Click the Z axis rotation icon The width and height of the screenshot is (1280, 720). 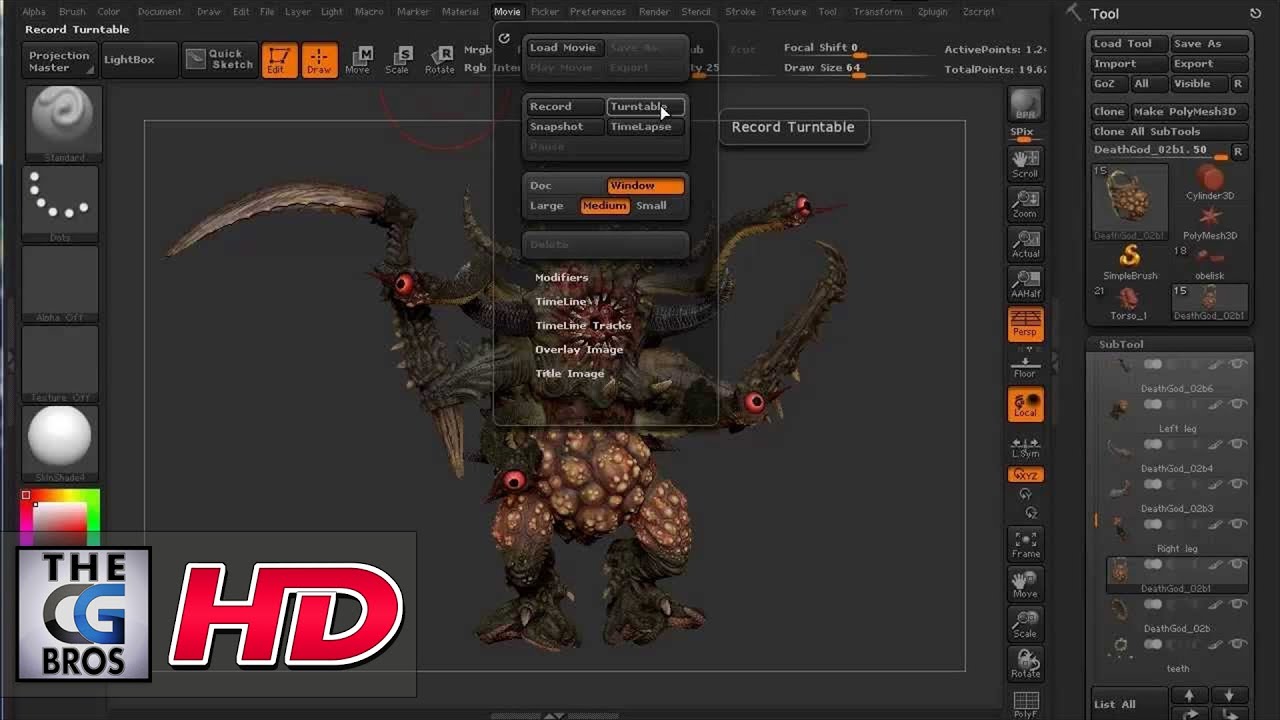[x=1031, y=513]
